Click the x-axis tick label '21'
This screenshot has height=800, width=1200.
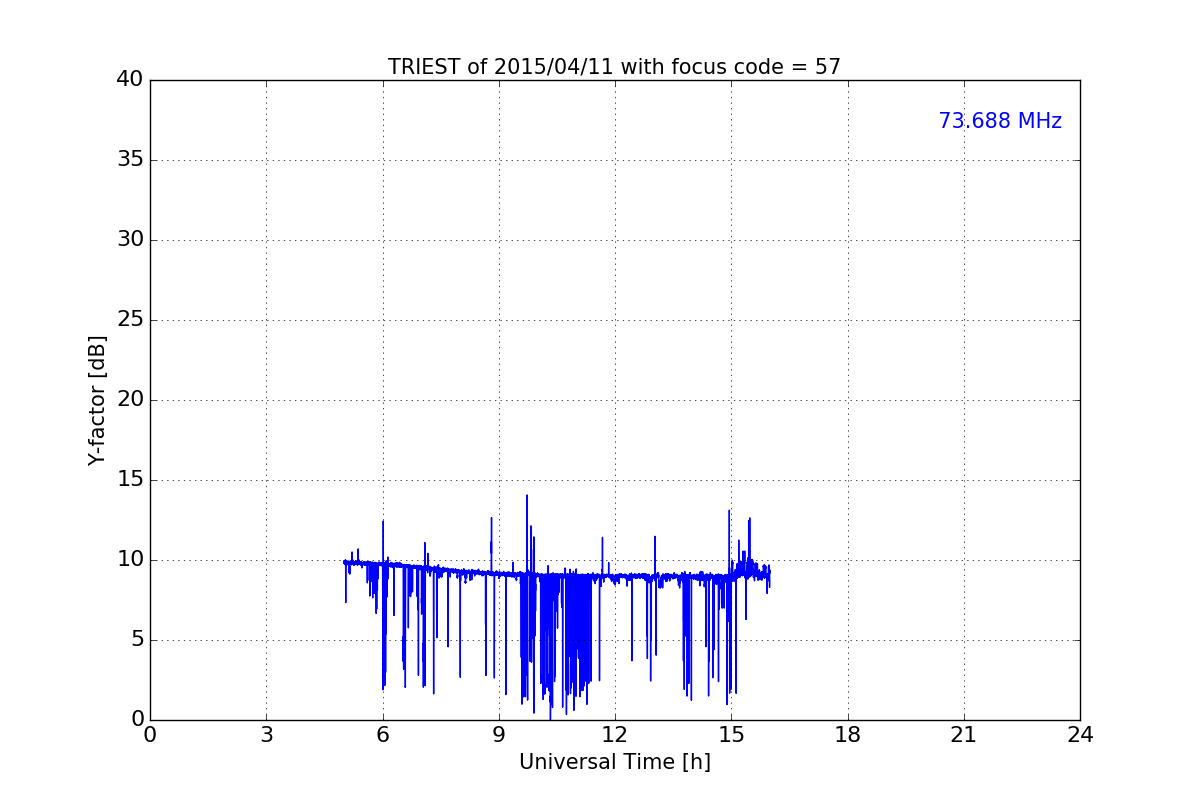pyautogui.click(x=964, y=735)
